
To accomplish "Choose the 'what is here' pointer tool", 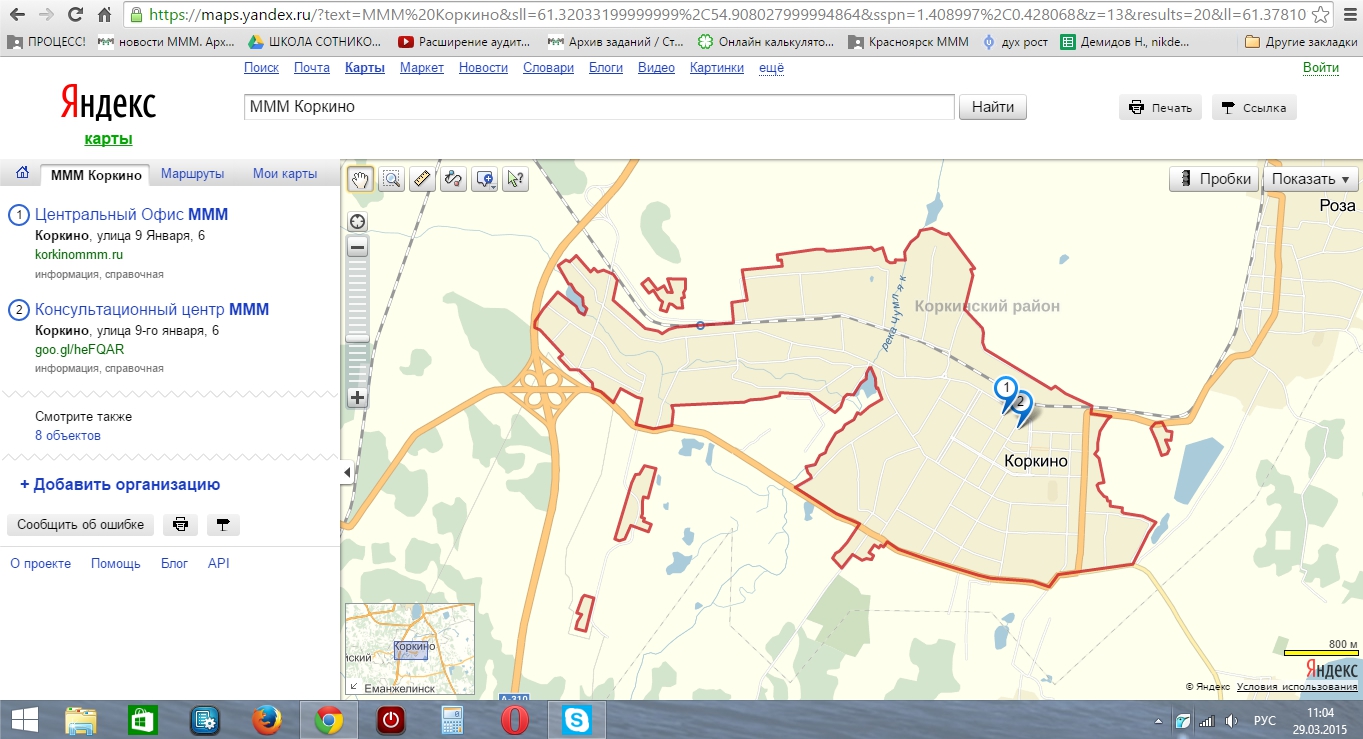I will click(515, 179).
